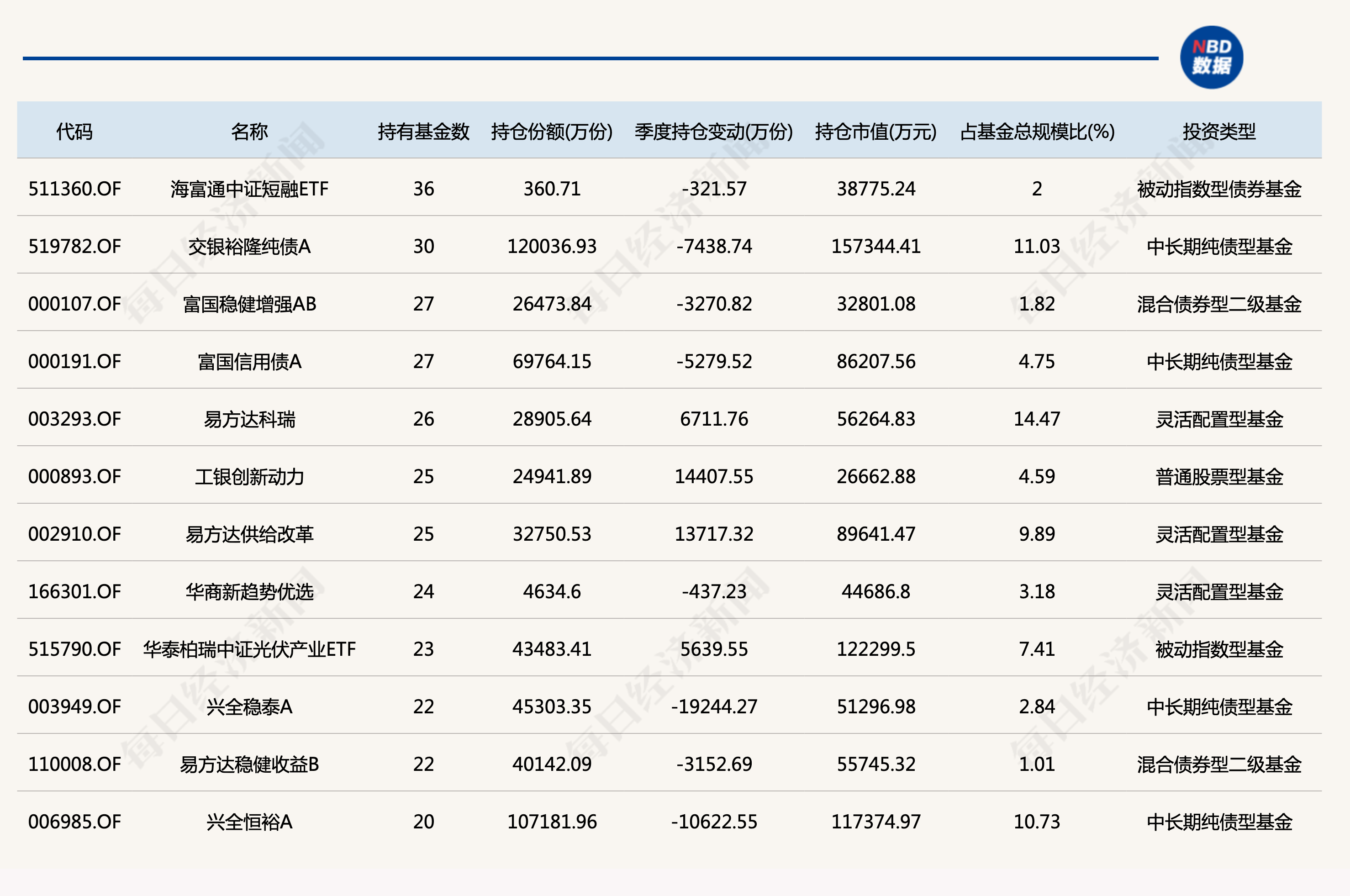
Task: Click the 占基金总规模比(%) column header
Action: coord(1037,132)
